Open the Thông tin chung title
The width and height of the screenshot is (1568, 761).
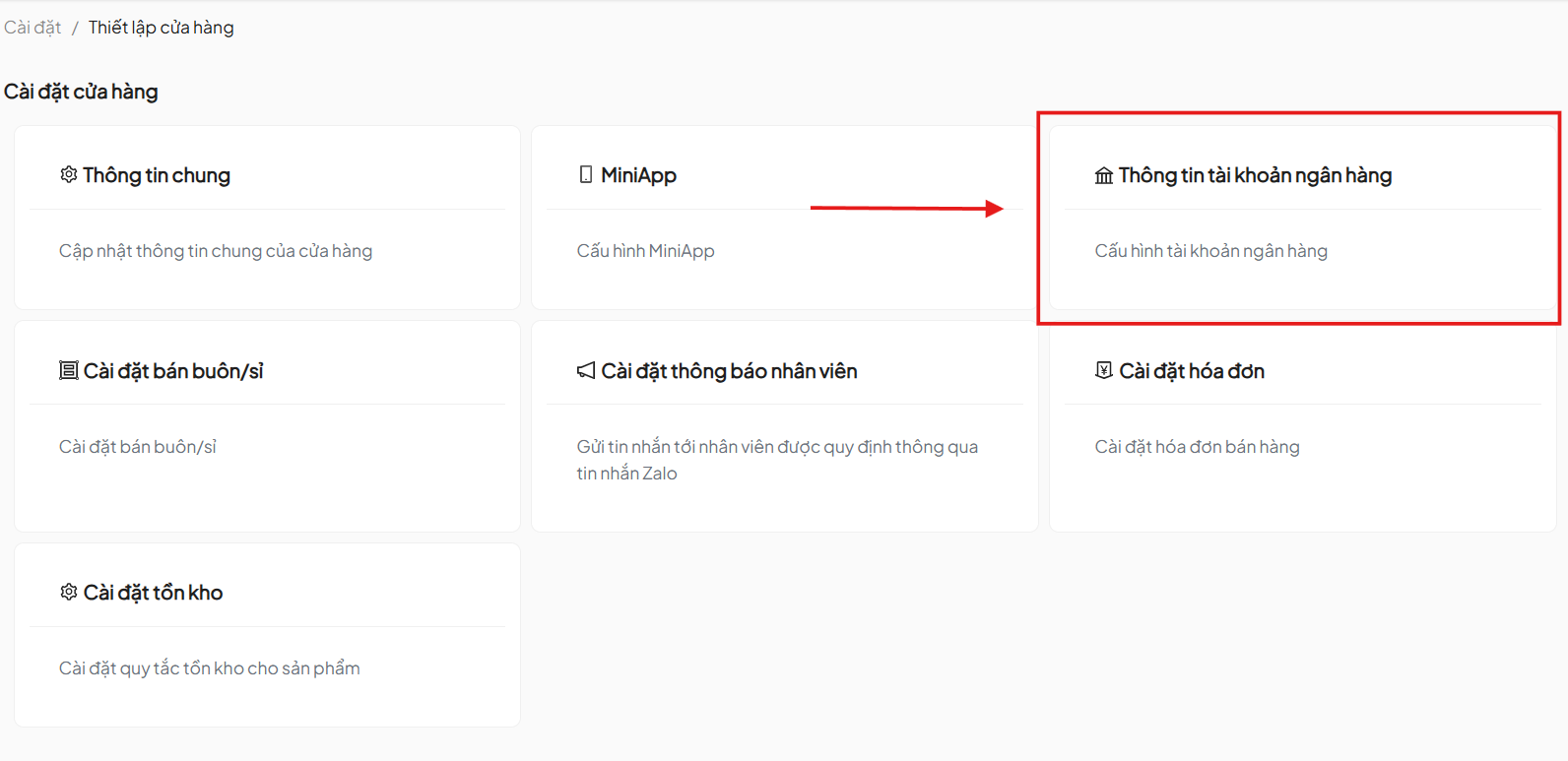pos(157,175)
